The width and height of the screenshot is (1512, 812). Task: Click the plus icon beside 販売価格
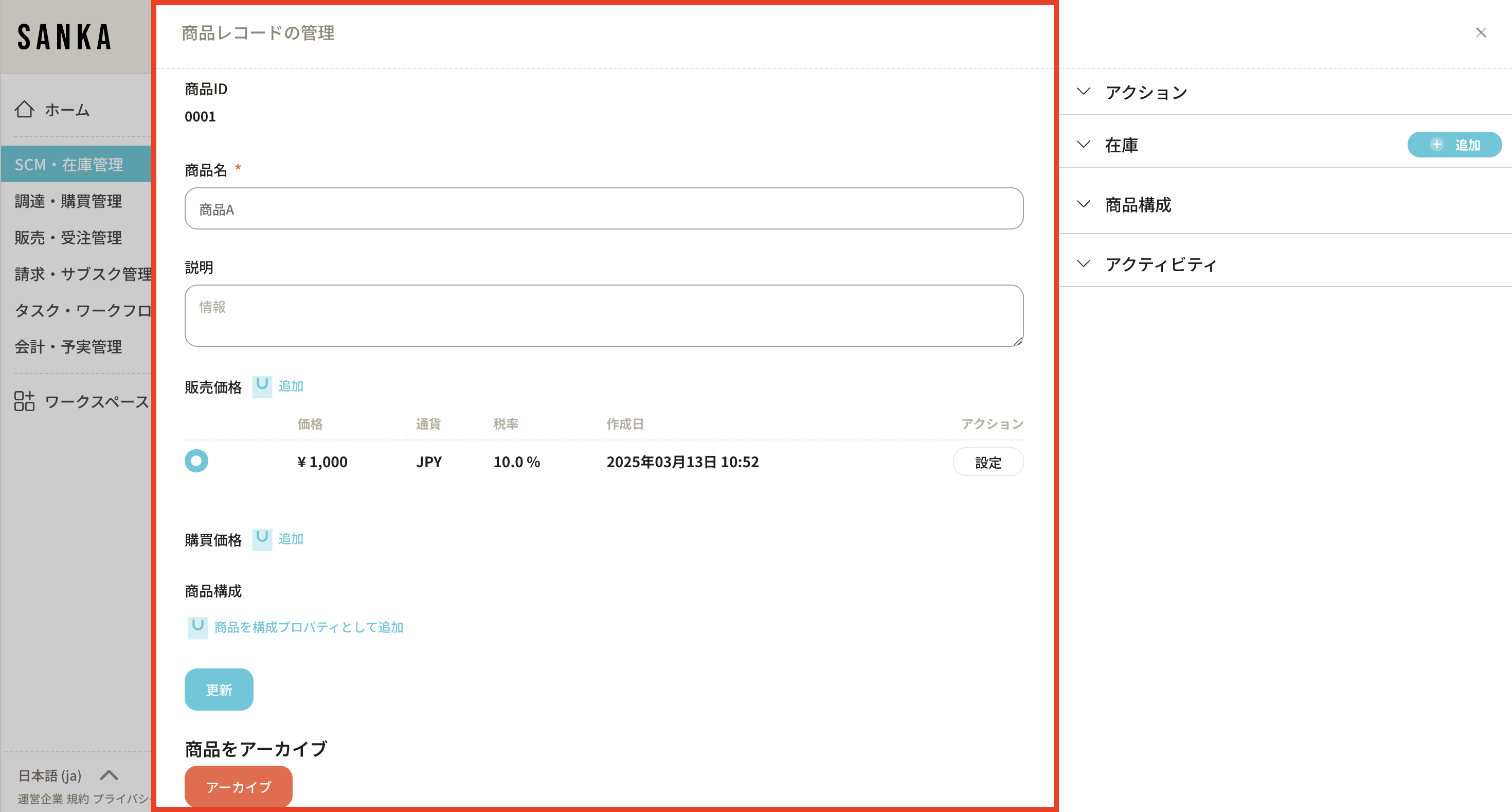tap(262, 386)
